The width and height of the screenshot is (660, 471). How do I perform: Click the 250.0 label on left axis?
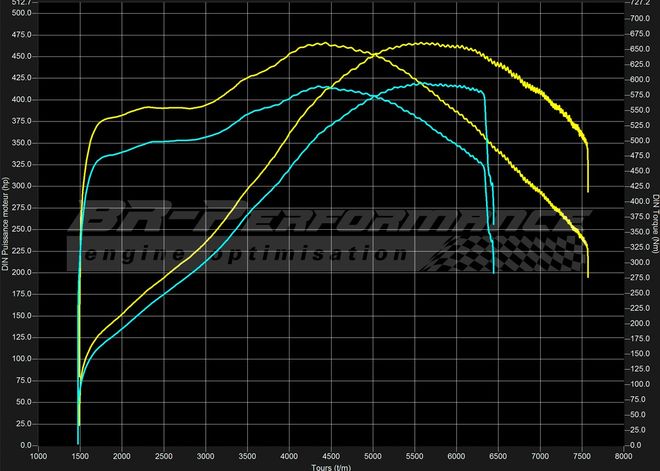21,229
